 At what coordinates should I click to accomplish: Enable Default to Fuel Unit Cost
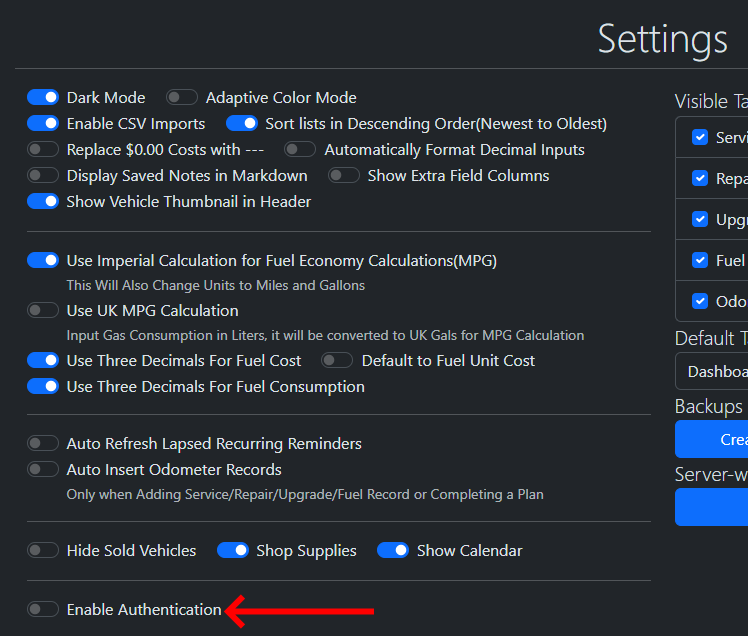click(x=337, y=361)
